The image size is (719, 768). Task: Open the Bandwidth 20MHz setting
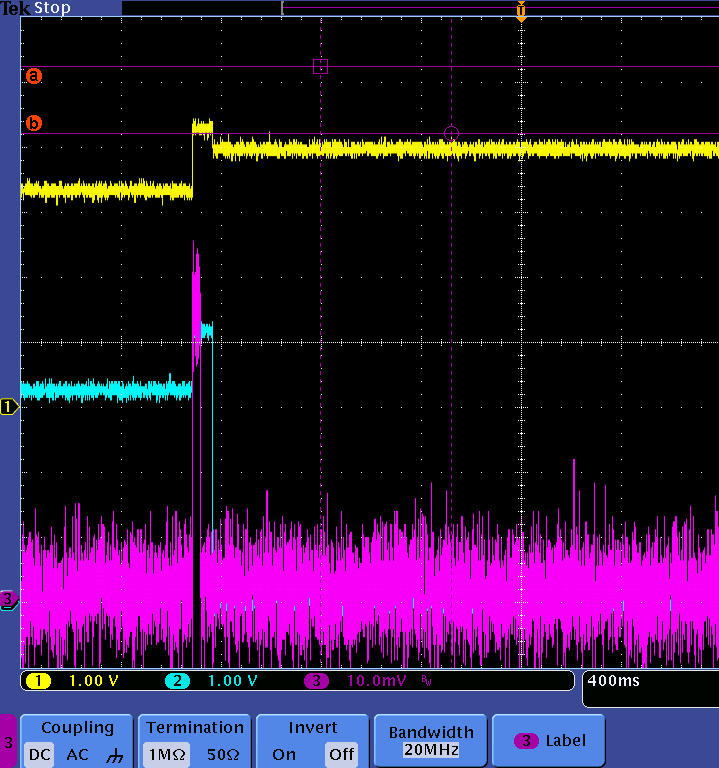pyautogui.click(x=431, y=741)
